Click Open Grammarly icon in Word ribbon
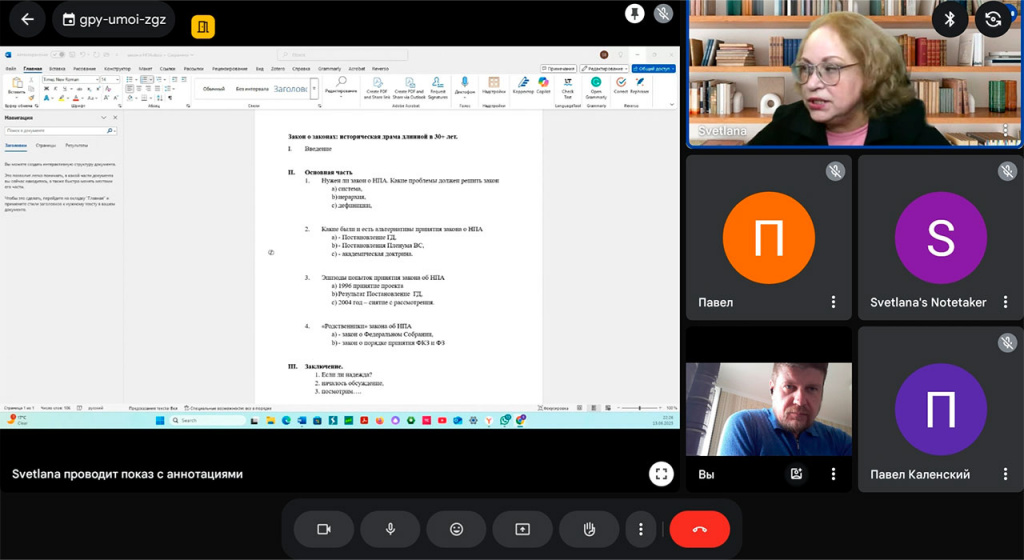The image size is (1024, 560). point(596,87)
